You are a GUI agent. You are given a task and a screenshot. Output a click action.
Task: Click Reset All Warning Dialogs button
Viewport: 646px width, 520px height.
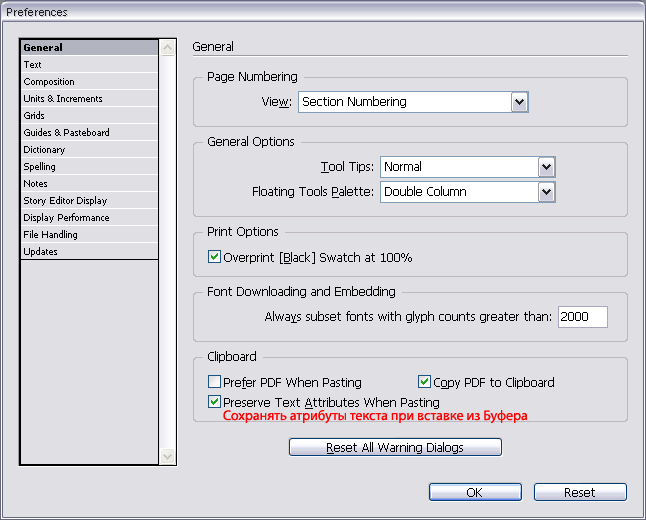395,447
